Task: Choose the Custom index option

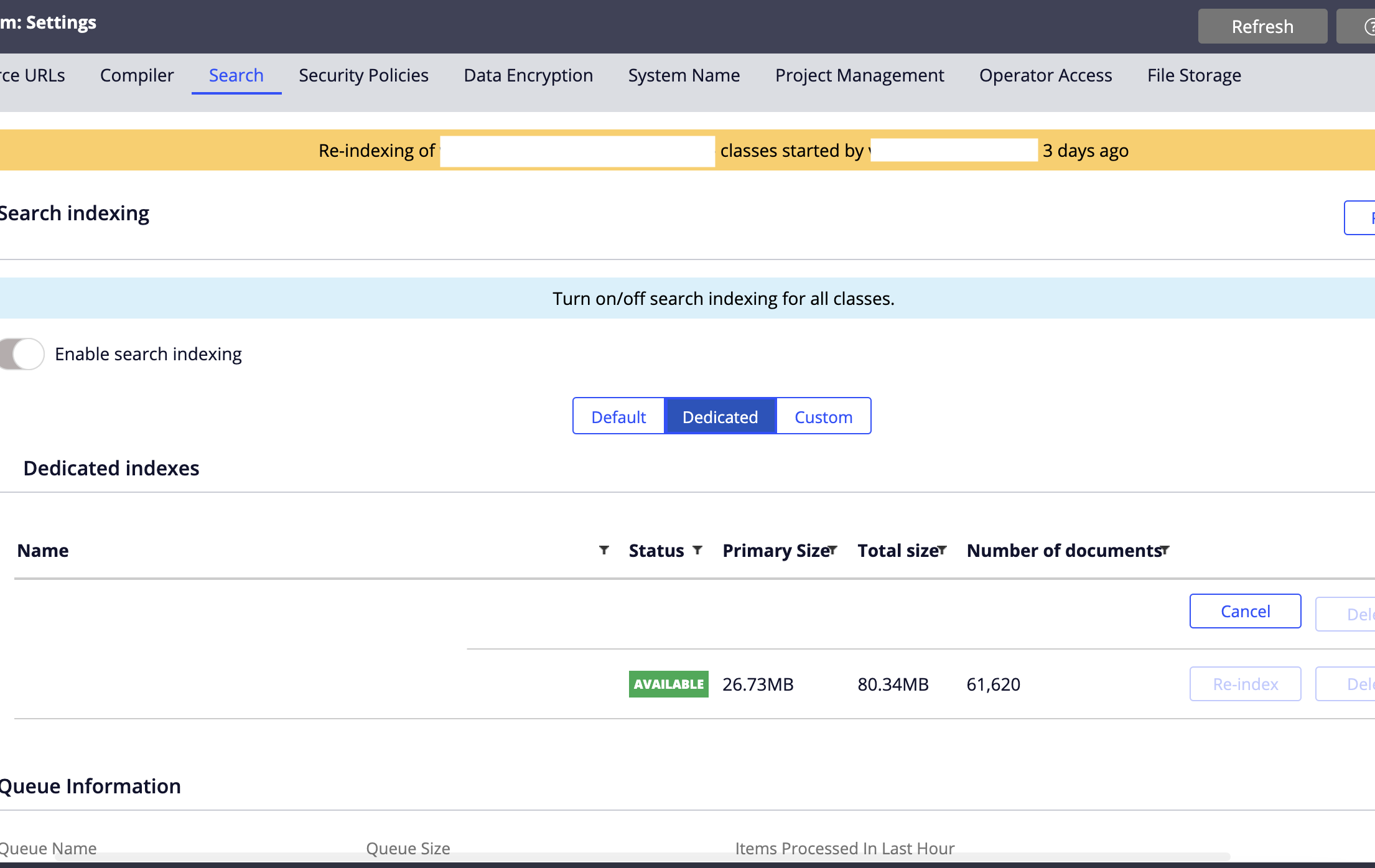Action: (823, 416)
